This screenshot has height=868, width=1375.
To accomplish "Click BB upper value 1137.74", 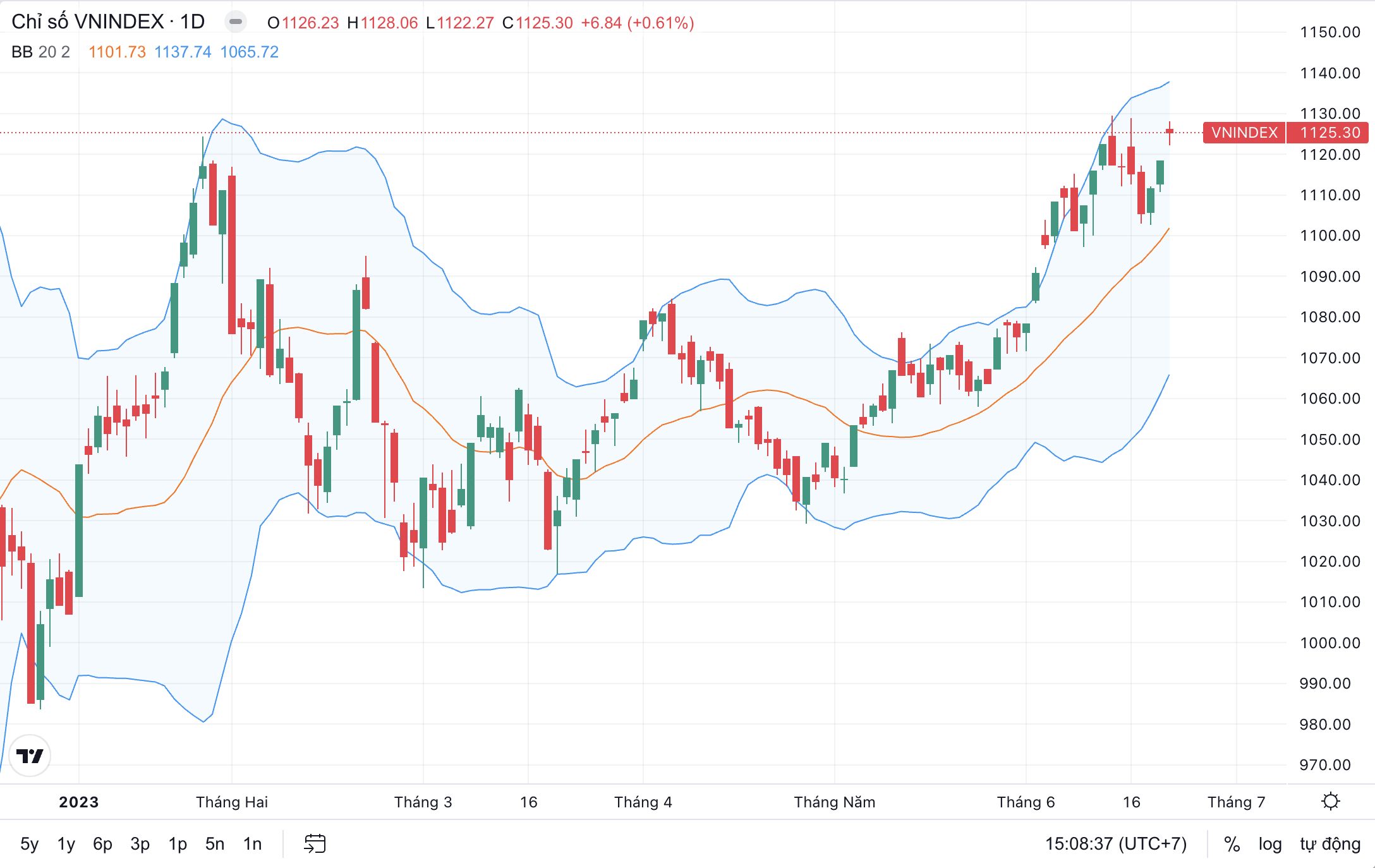I will click(183, 52).
